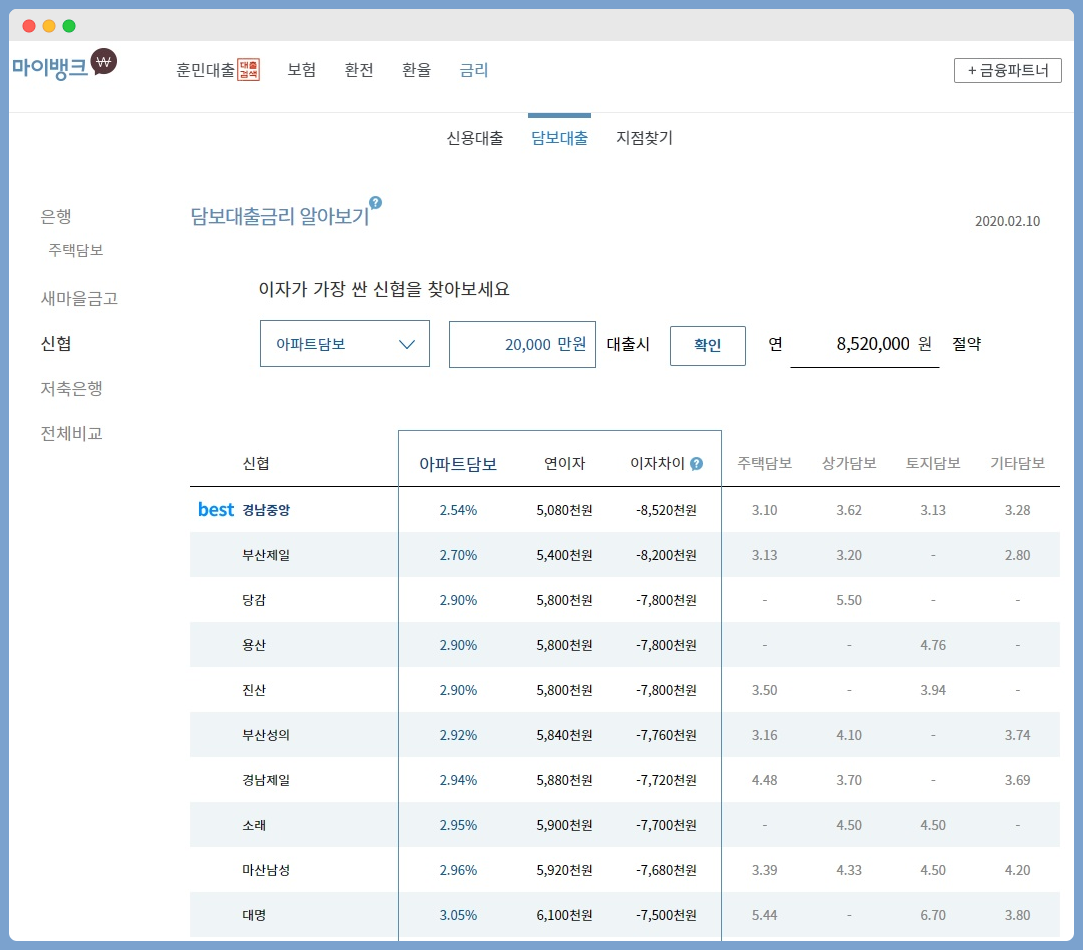Viewport: 1083px width, 950px height.
Task: Open the 환전 menu
Action: [x=359, y=70]
